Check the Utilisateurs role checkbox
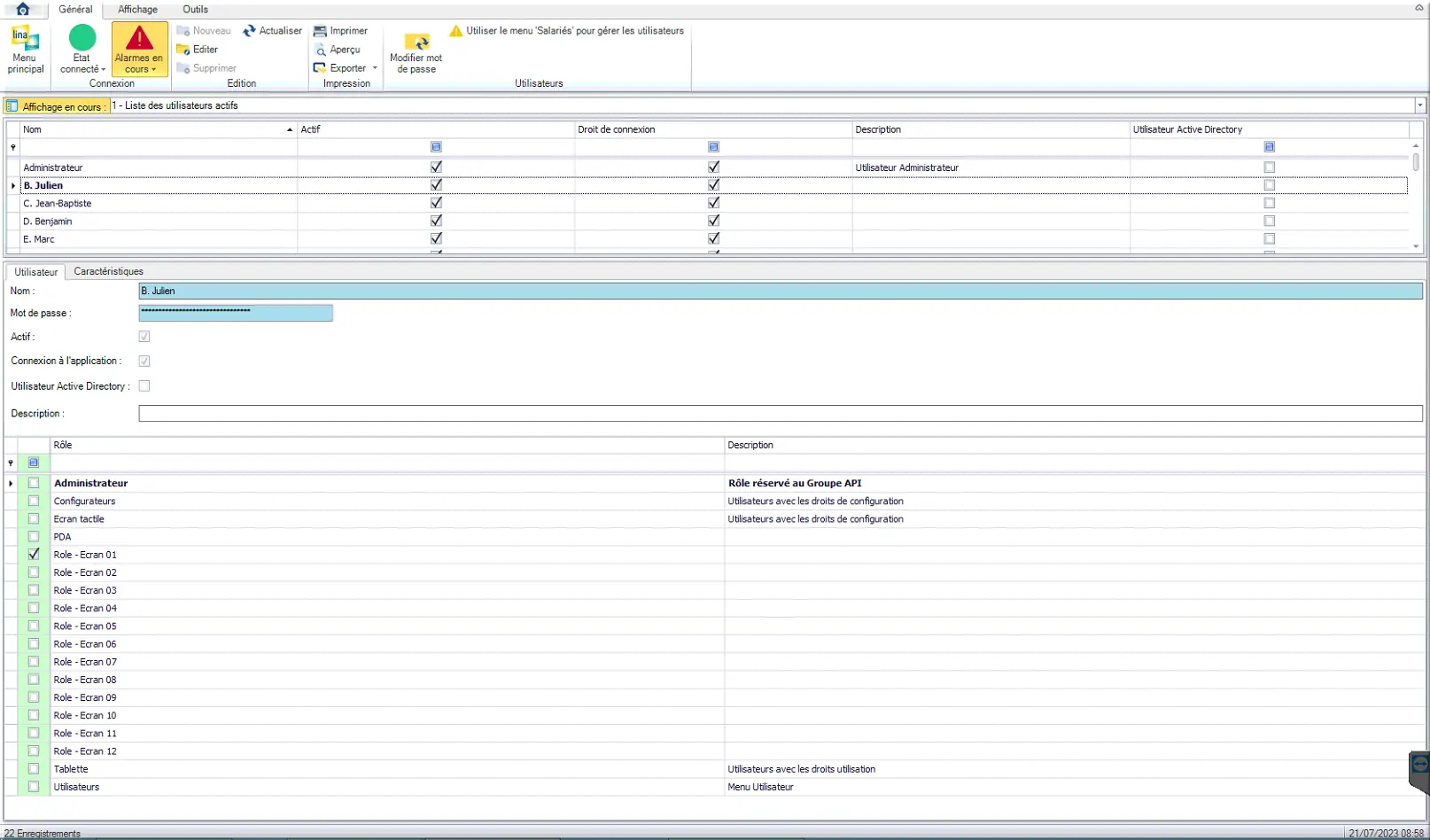Screen dimensions: 1430x840 (x=34, y=787)
